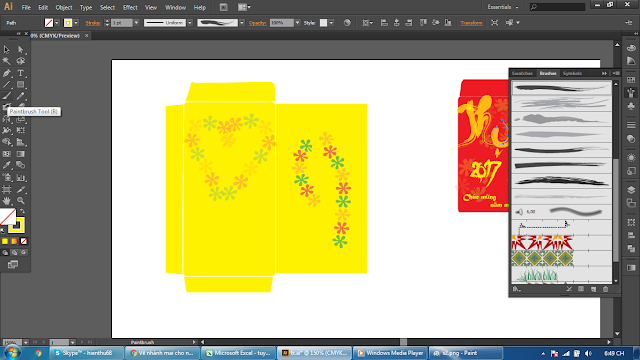
Task: Open the File menu
Action: click(26, 7)
